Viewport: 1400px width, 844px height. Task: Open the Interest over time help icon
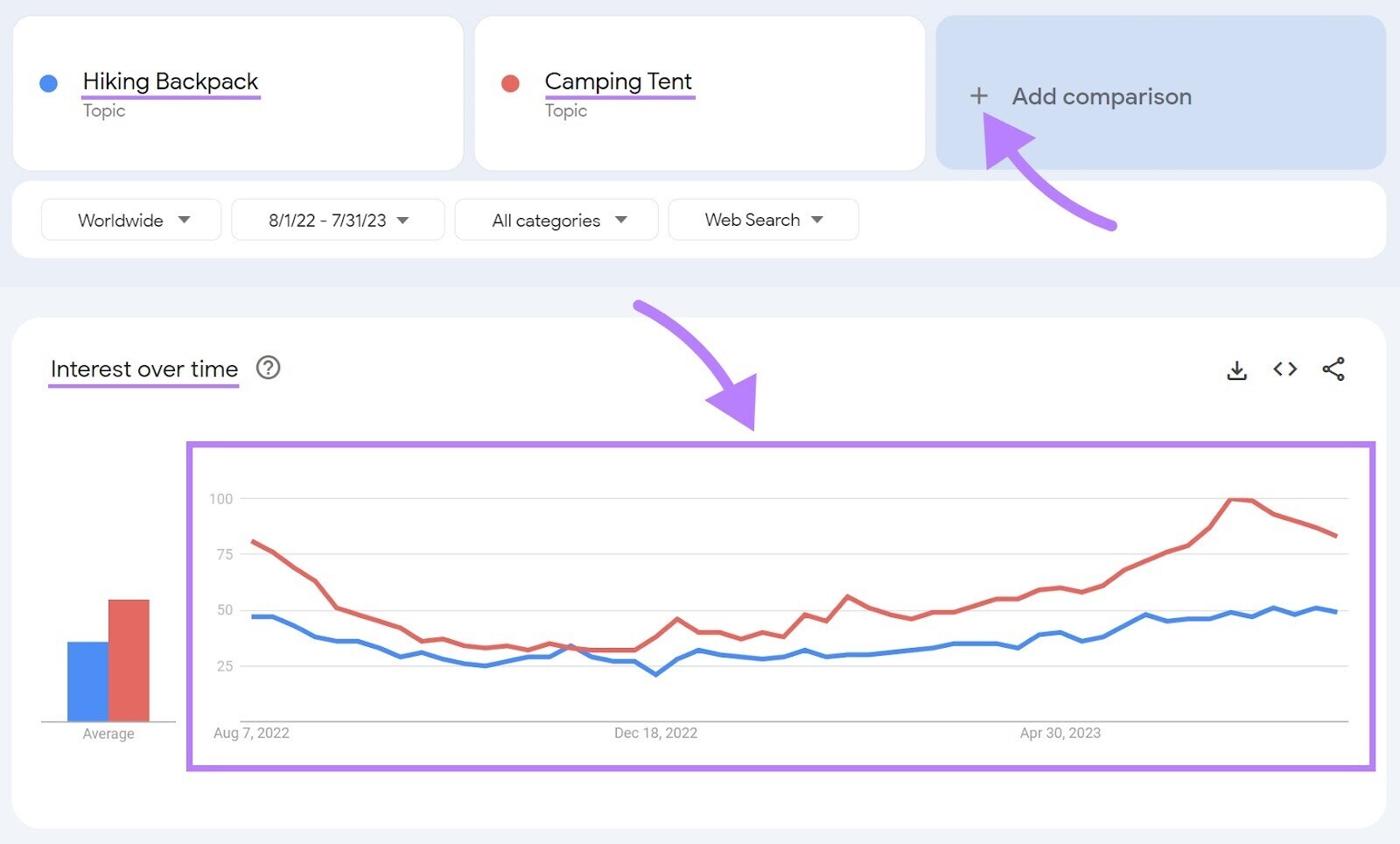click(268, 369)
